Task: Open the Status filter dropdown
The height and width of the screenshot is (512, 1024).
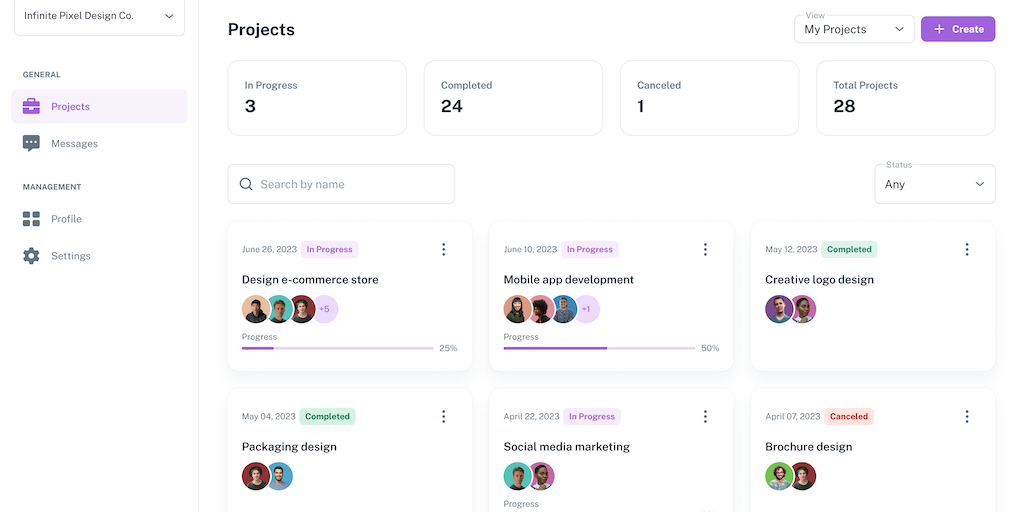Action: click(934, 184)
